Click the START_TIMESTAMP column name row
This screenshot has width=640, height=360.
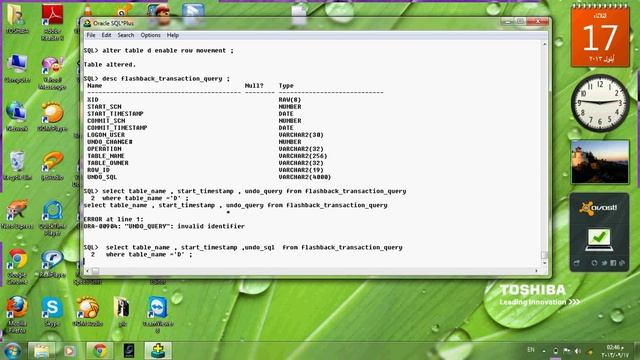[x=115, y=113]
